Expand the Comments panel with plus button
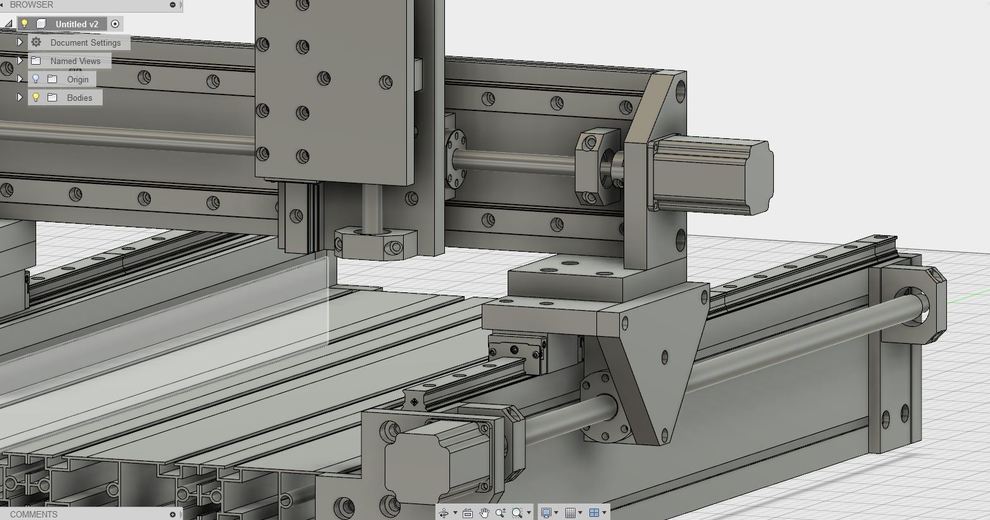990x520 pixels. 173,514
